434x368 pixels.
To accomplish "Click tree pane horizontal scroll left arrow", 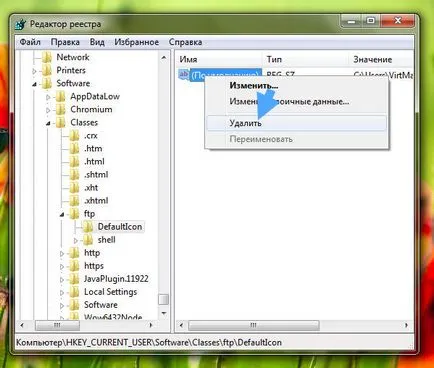I will [x=22, y=325].
